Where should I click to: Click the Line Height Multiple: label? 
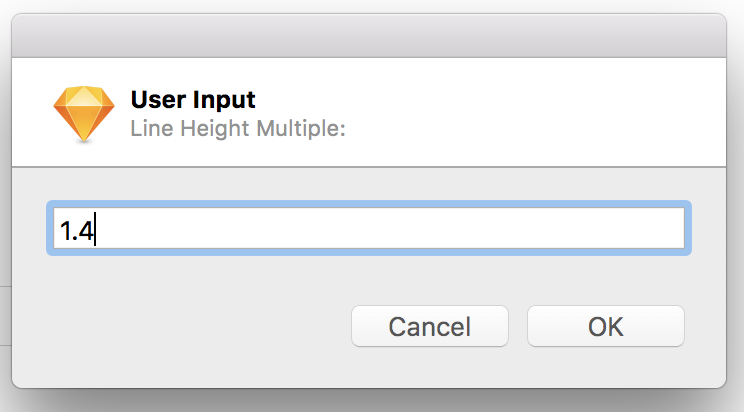238,129
